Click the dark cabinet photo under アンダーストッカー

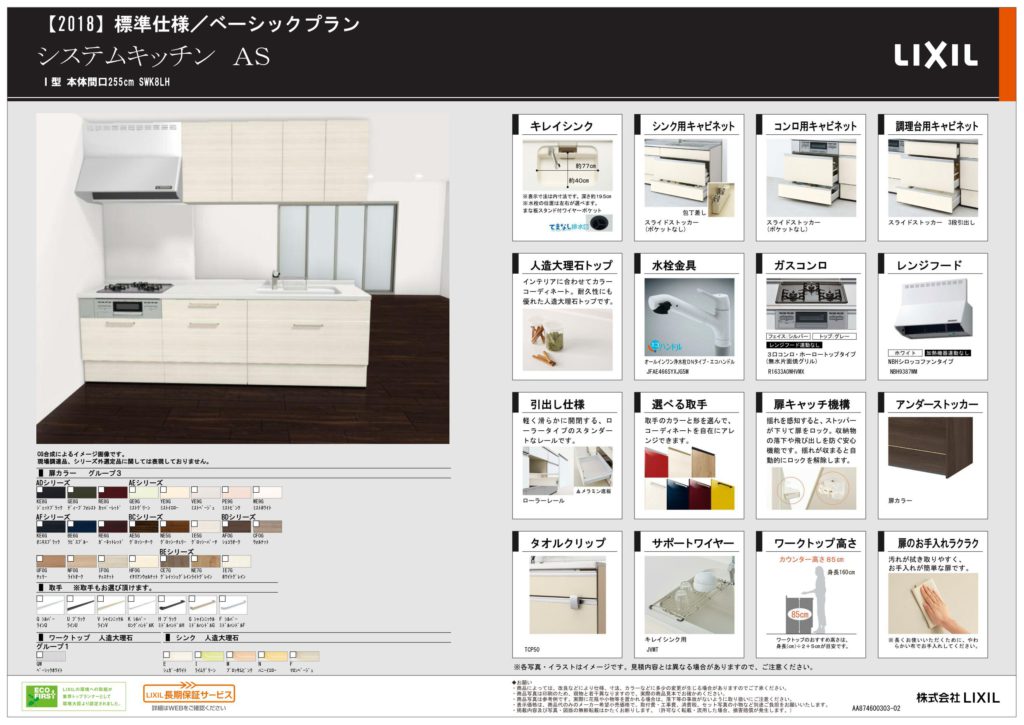click(930, 447)
